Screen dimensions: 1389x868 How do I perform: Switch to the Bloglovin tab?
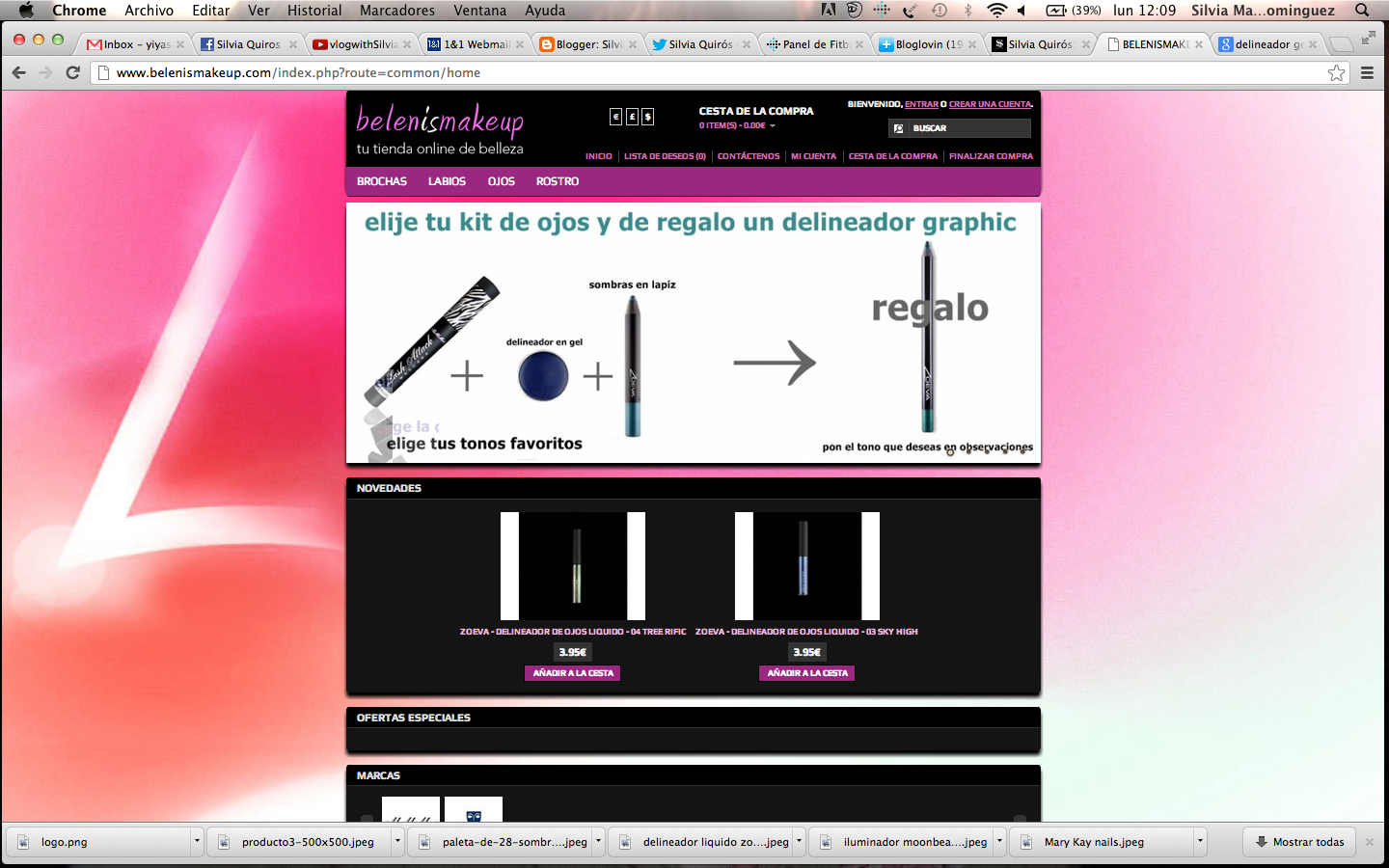pyautogui.click(x=927, y=44)
